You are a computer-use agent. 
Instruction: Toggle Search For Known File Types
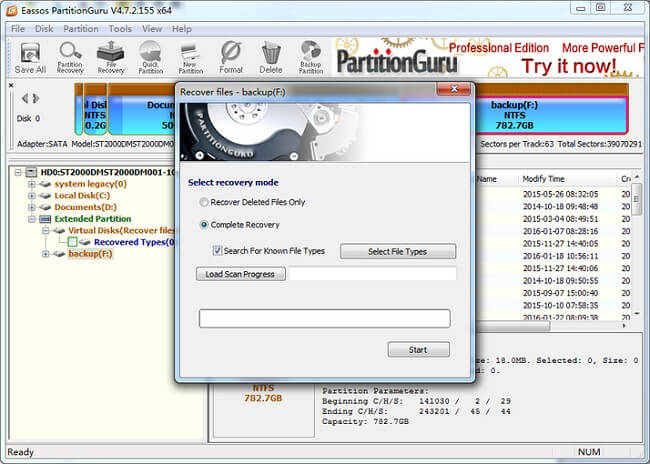coord(217,250)
